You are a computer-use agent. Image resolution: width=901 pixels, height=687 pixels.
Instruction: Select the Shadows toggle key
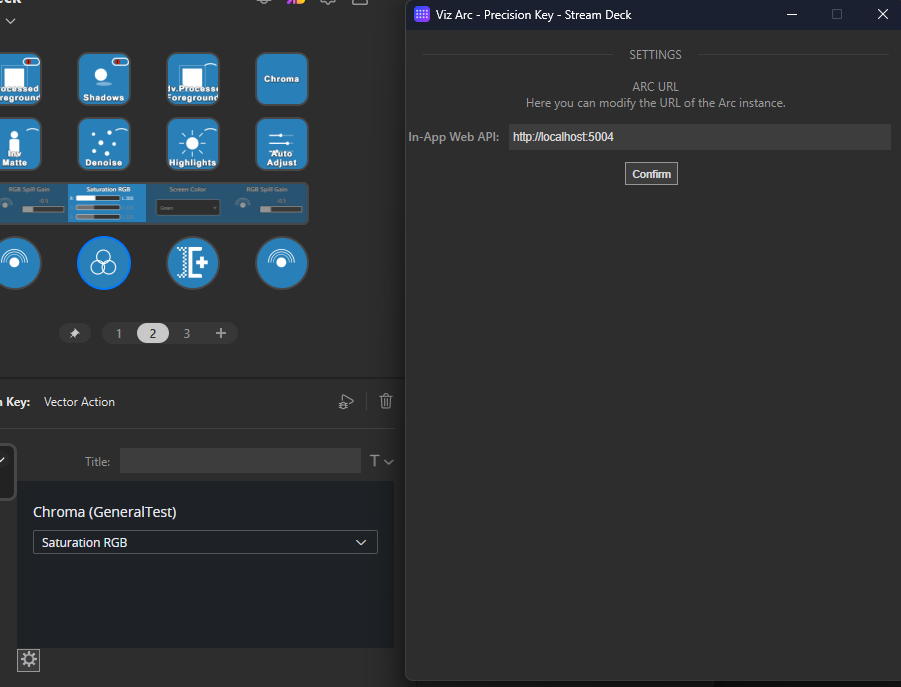[103, 79]
